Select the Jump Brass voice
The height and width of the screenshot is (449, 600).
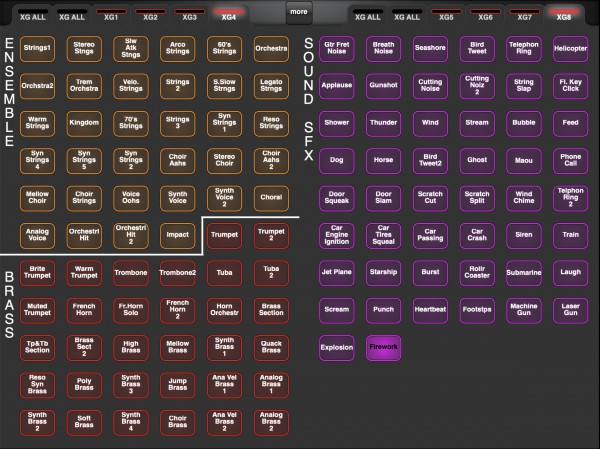tap(178, 385)
